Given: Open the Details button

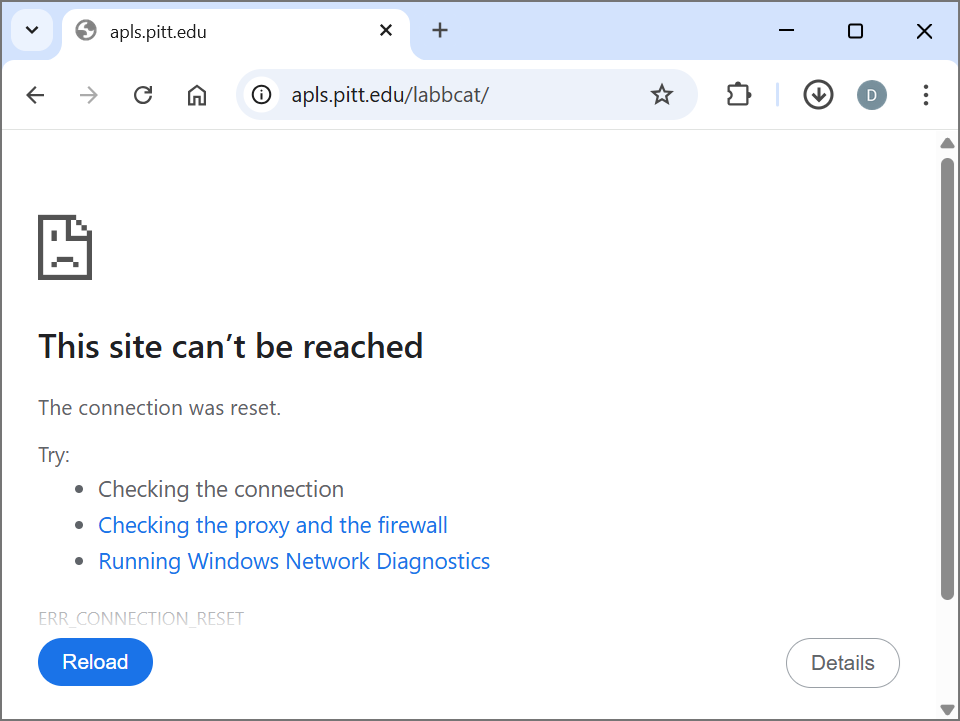Looking at the screenshot, I should point(842,663).
